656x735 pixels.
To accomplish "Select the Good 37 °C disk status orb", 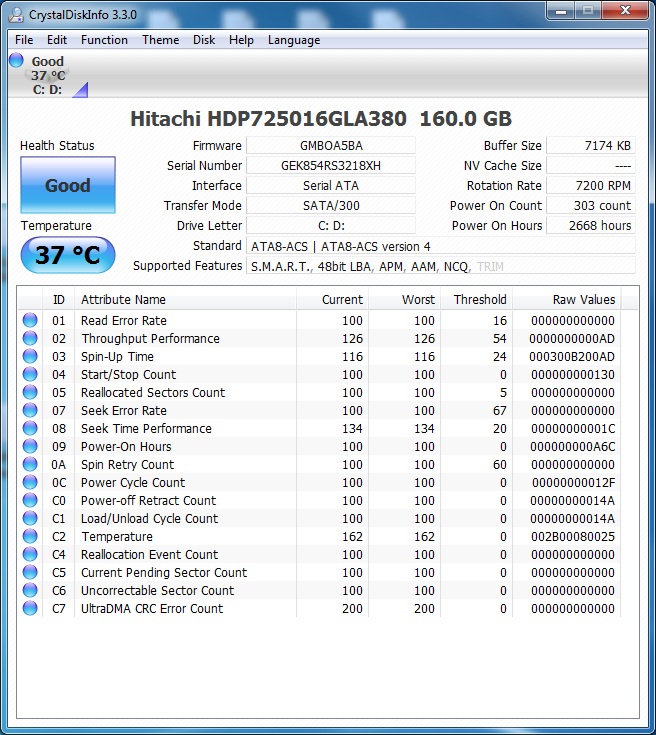I will (16, 60).
